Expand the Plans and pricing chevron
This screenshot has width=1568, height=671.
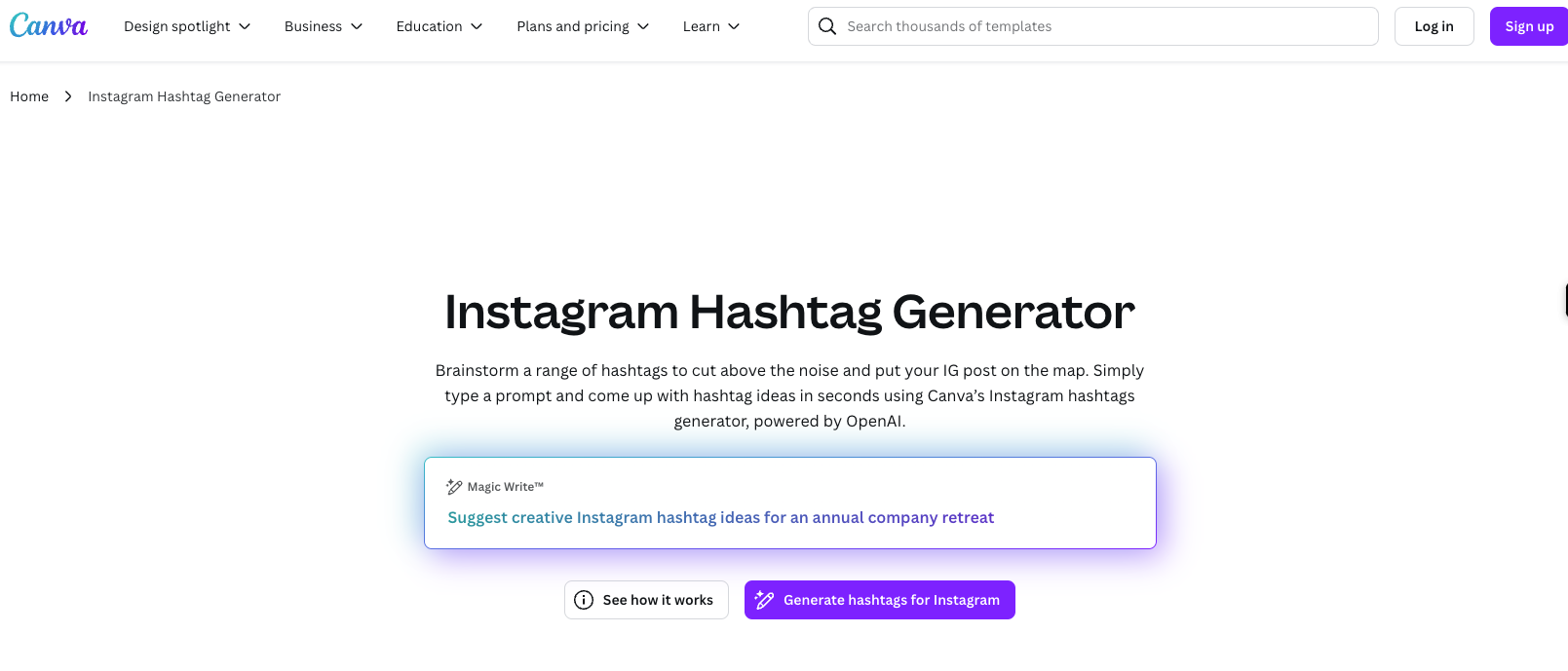tap(643, 26)
